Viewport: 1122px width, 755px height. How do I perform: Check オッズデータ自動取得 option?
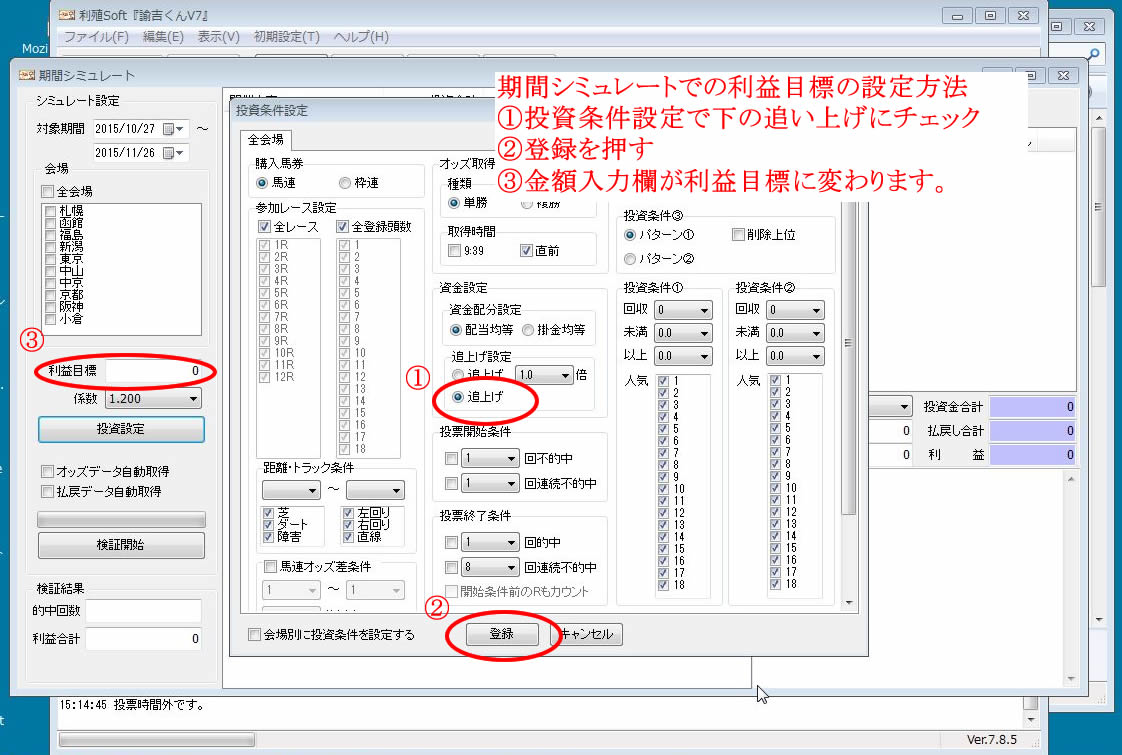pos(47,471)
